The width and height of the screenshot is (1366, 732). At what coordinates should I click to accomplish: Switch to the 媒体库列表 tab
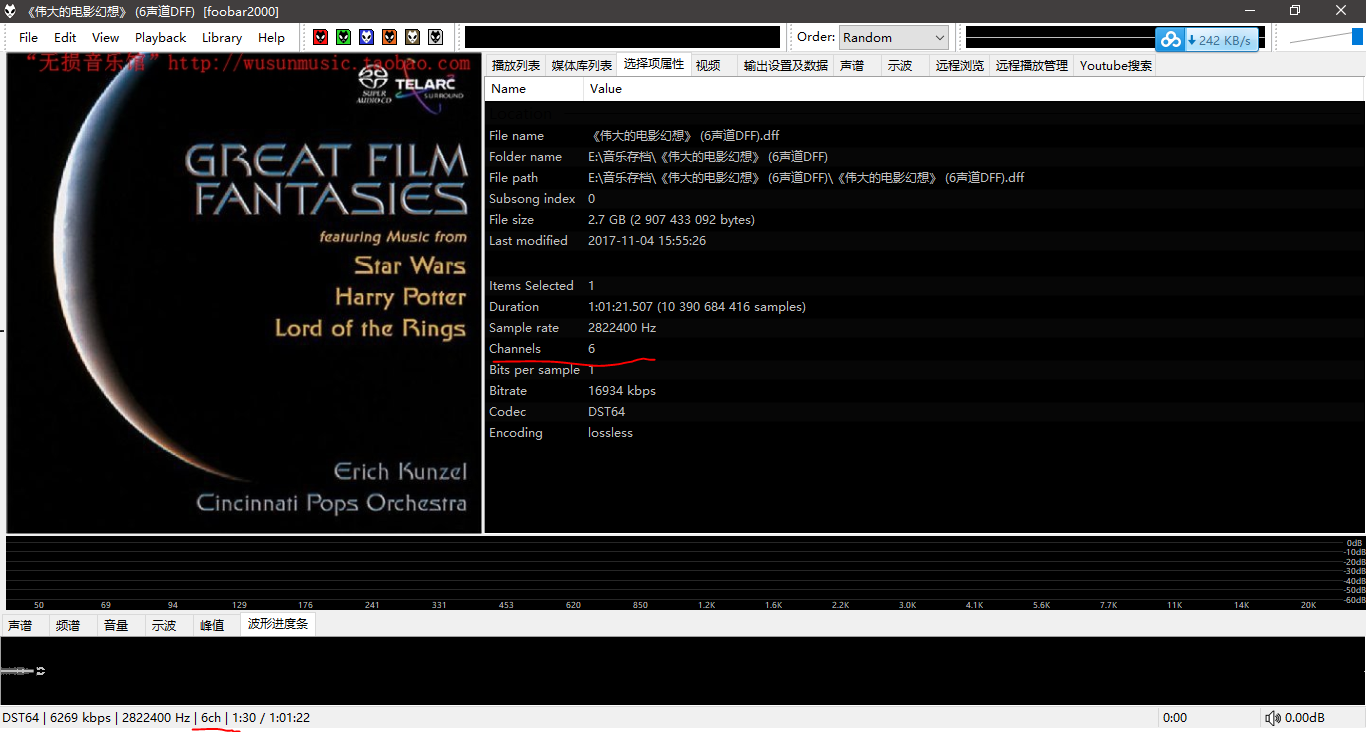pos(581,65)
